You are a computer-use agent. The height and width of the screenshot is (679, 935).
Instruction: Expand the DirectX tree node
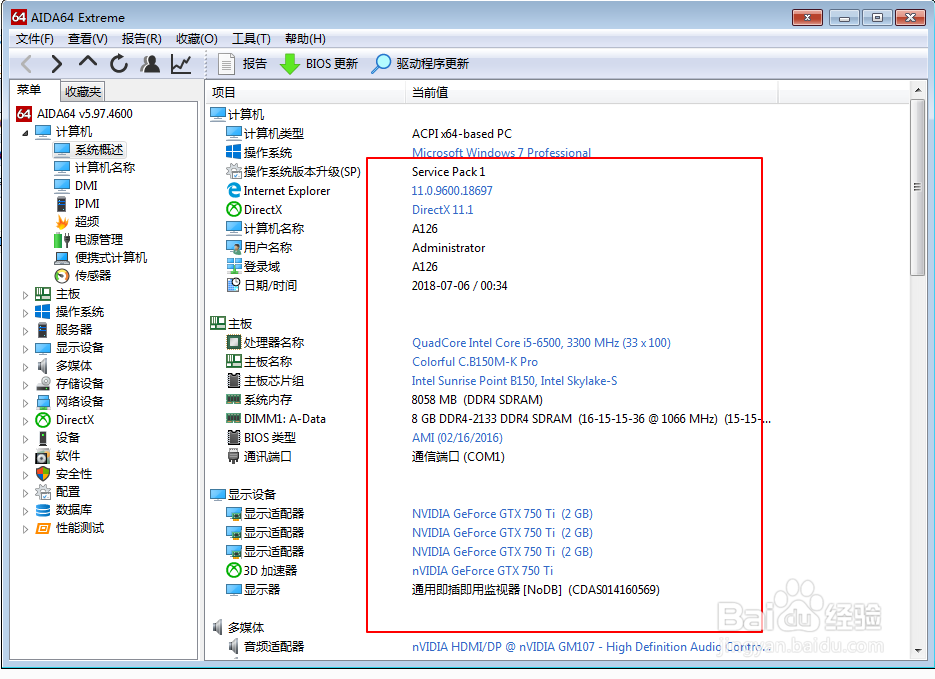25,420
